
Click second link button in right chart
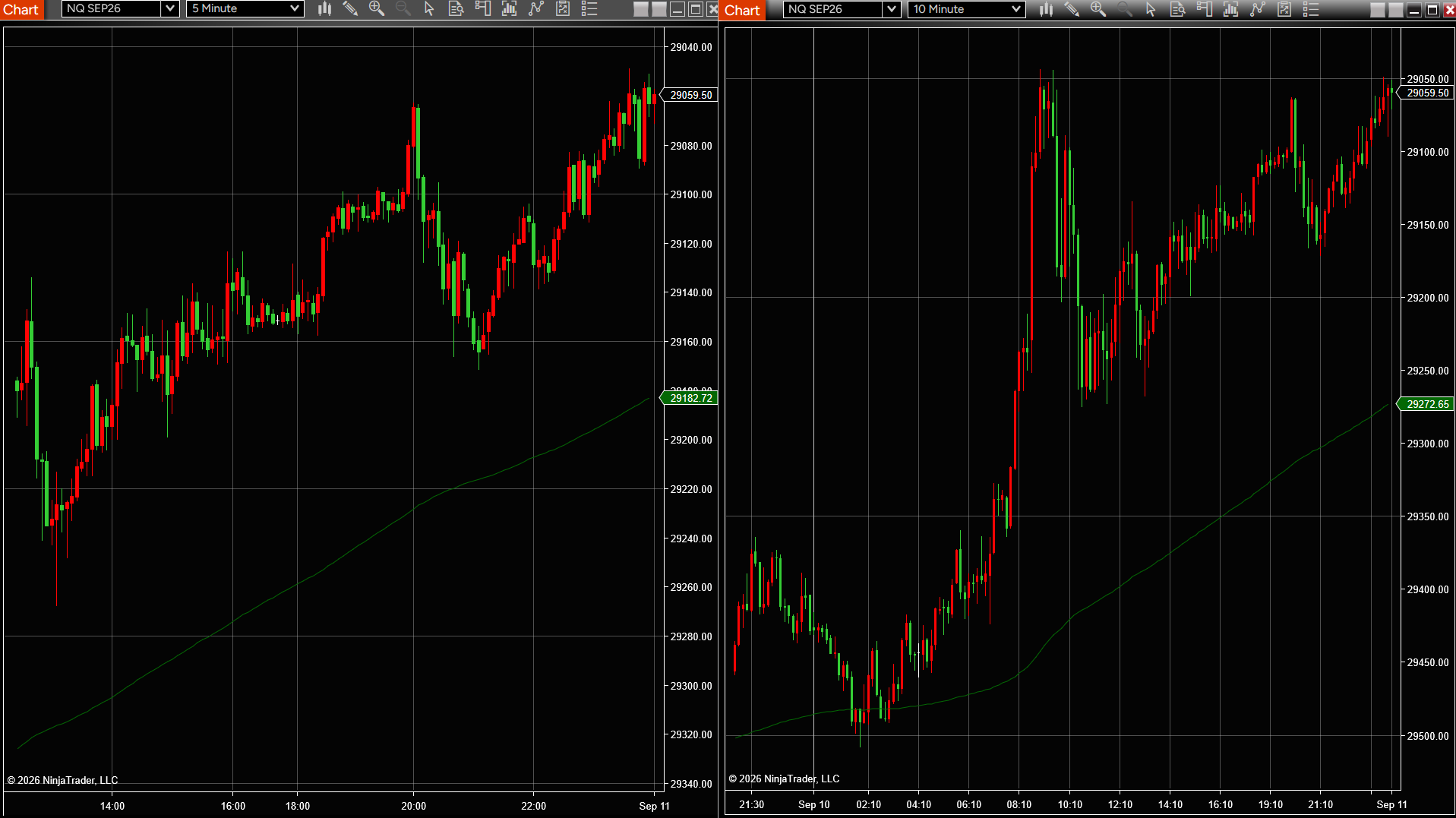click(1395, 10)
